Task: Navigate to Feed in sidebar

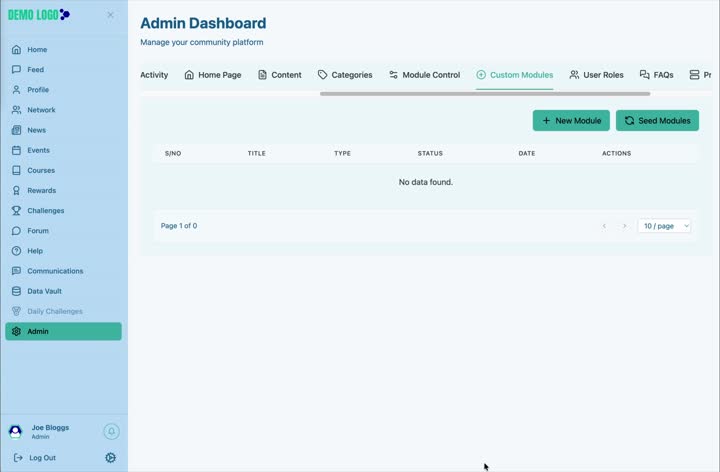Action: (x=63, y=70)
